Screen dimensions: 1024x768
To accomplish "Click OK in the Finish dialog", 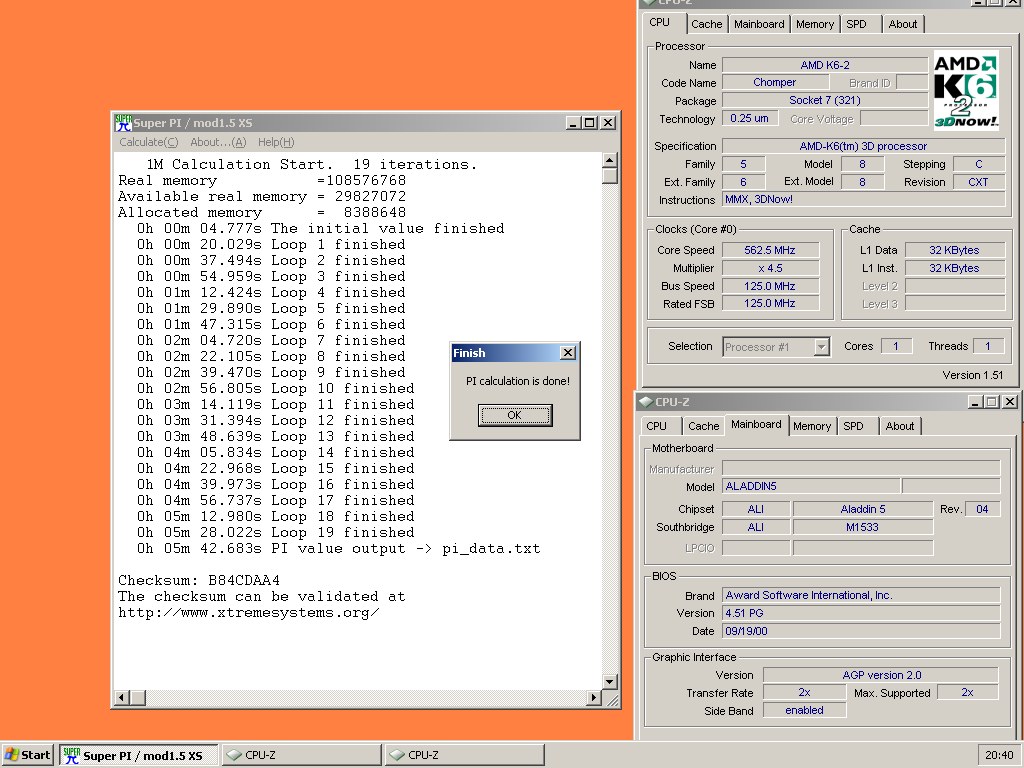I will click(x=515, y=415).
